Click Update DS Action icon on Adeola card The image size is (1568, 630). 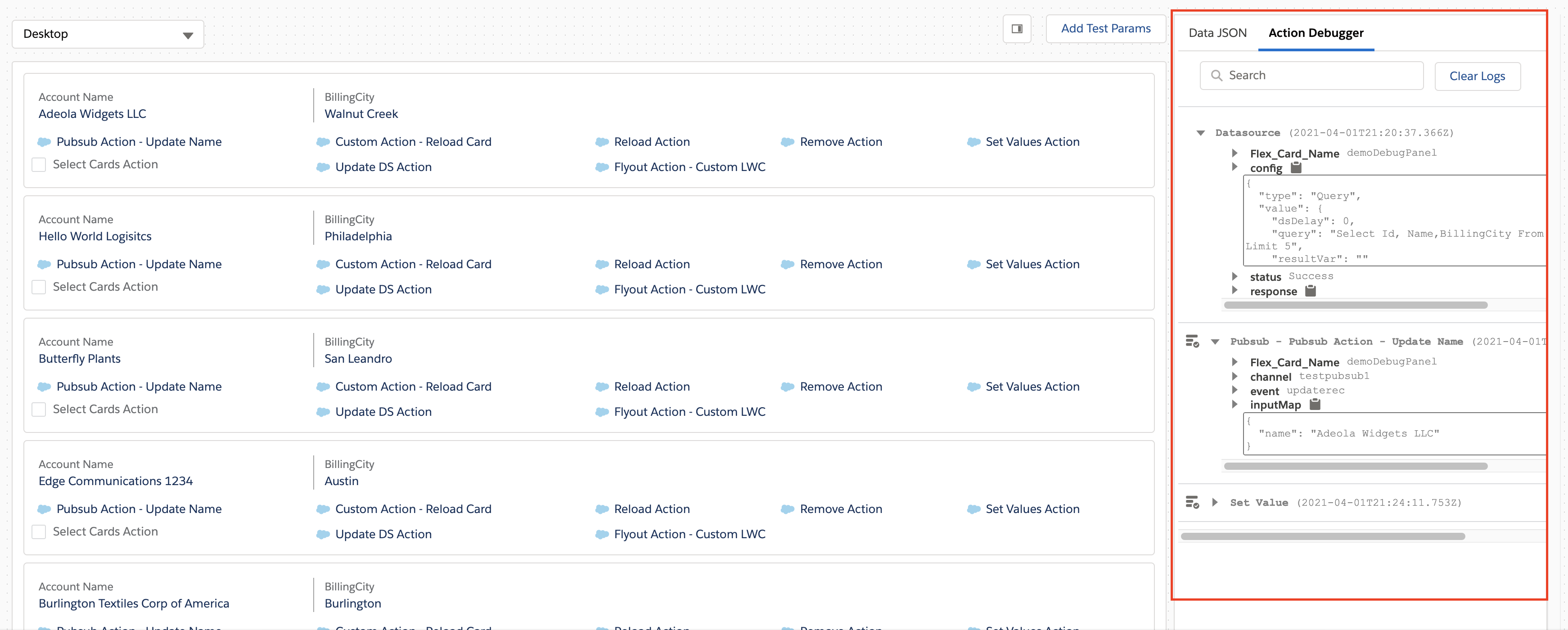coord(323,167)
